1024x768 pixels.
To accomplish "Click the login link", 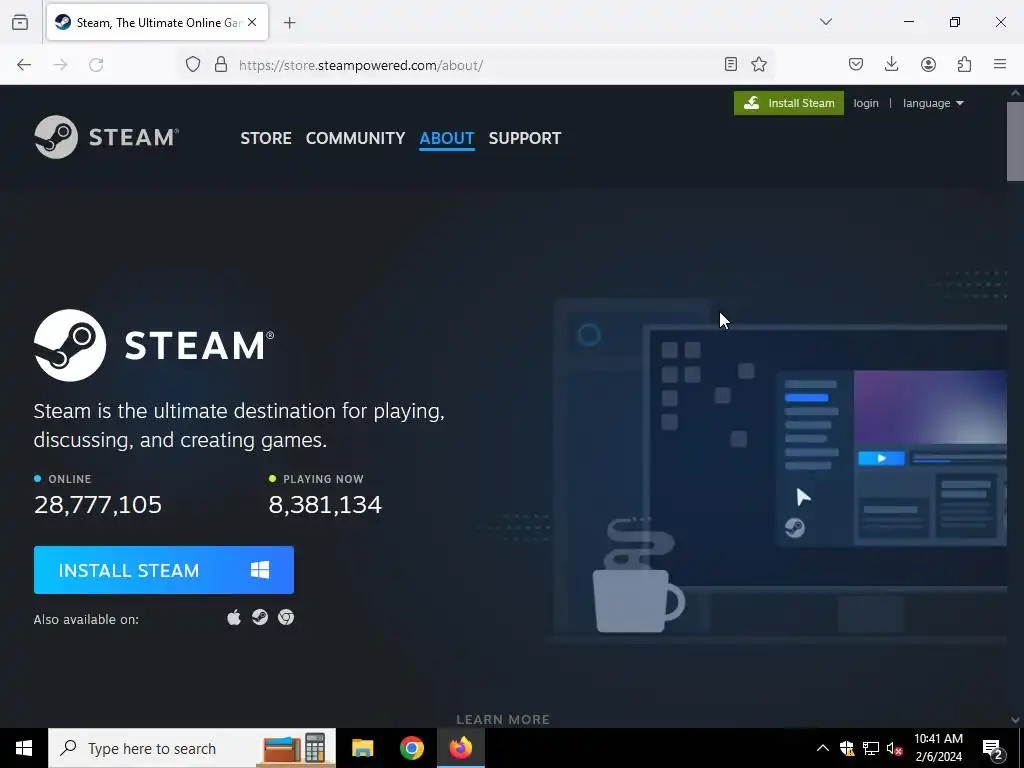I will click(x=866, y=103).
